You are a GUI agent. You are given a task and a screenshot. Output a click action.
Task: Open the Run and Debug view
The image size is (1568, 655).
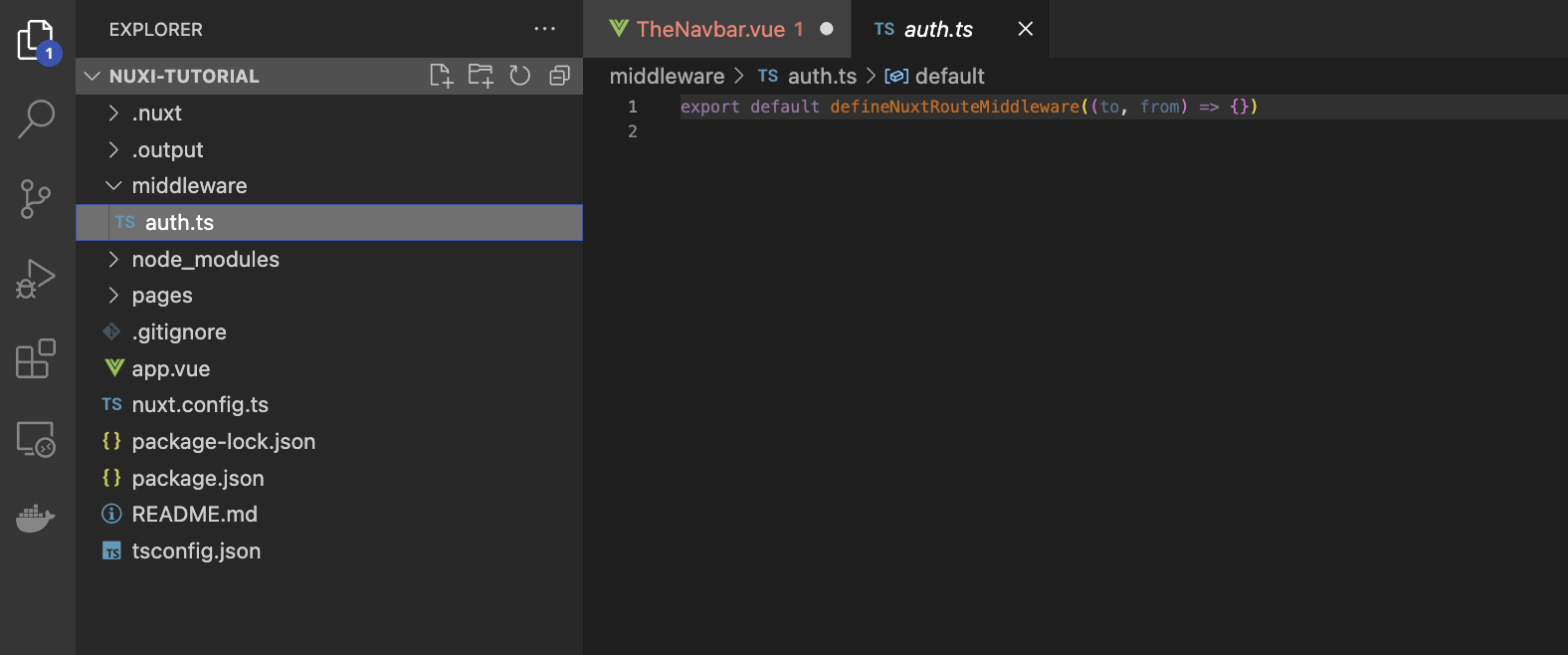pyautogui.click(x=37, y=279)
